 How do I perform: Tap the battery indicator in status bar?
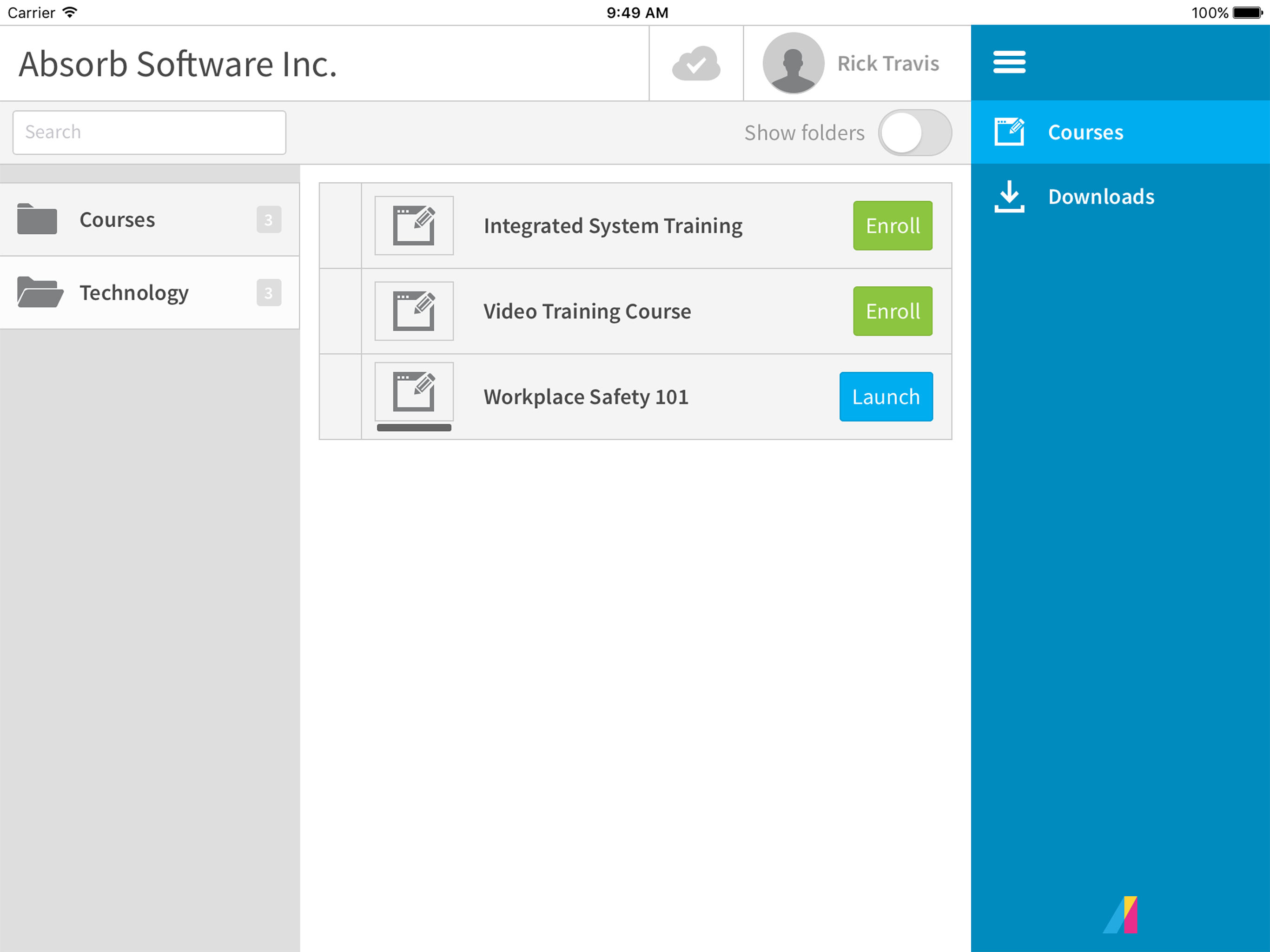(1248, 13)
